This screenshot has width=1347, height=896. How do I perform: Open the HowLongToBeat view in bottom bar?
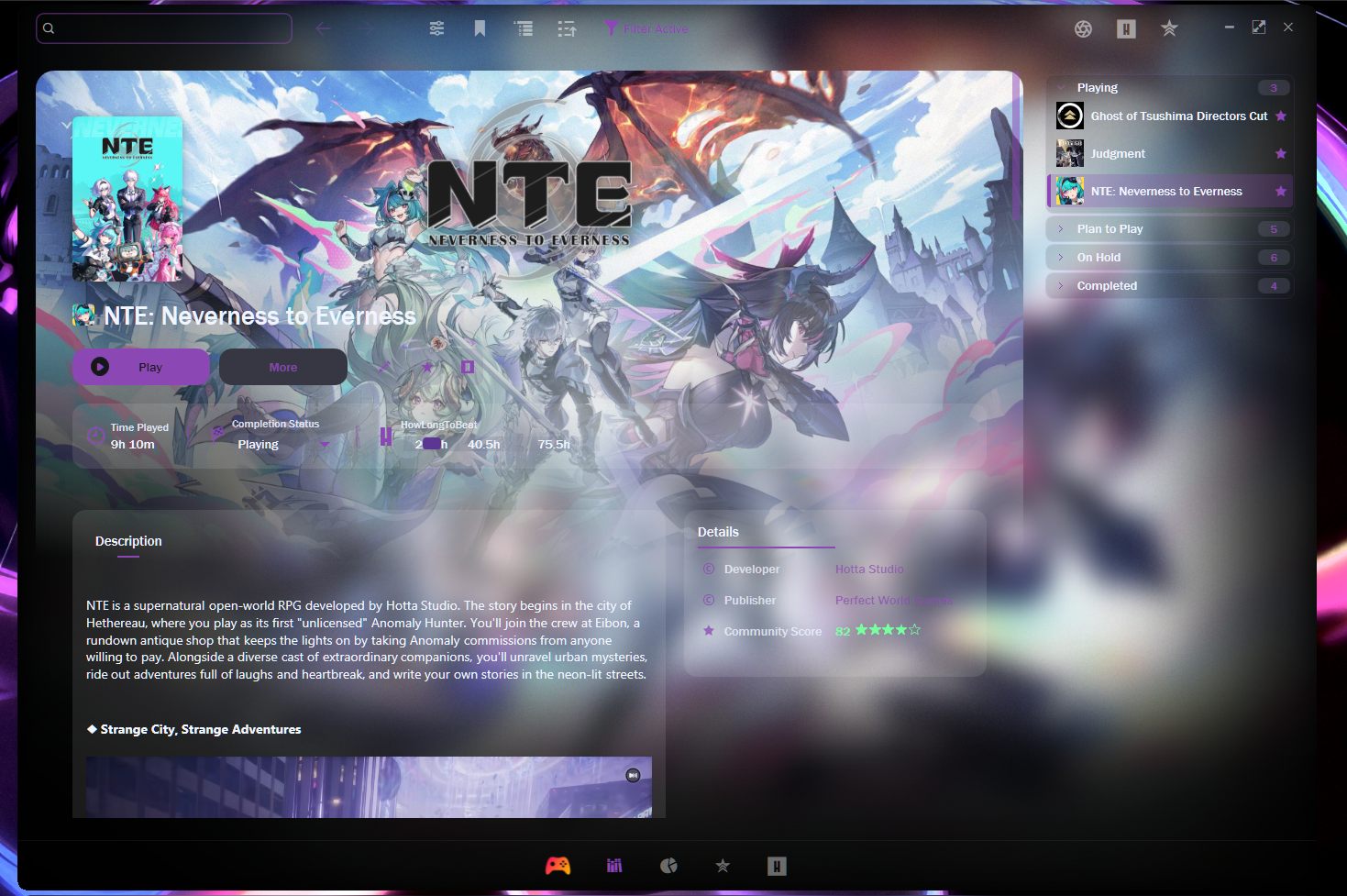(x=777, y=866)
